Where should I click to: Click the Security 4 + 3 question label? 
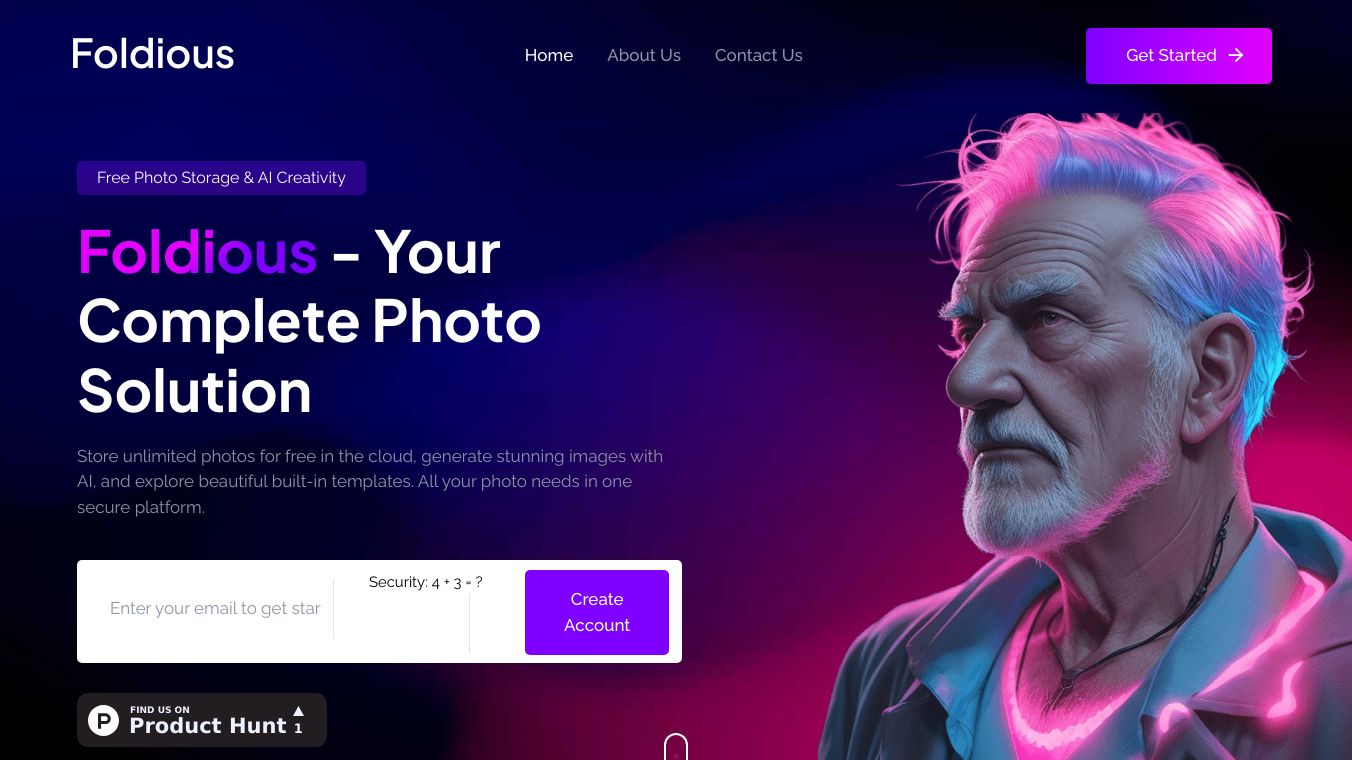pyautogui.click(x=426, y=582)
